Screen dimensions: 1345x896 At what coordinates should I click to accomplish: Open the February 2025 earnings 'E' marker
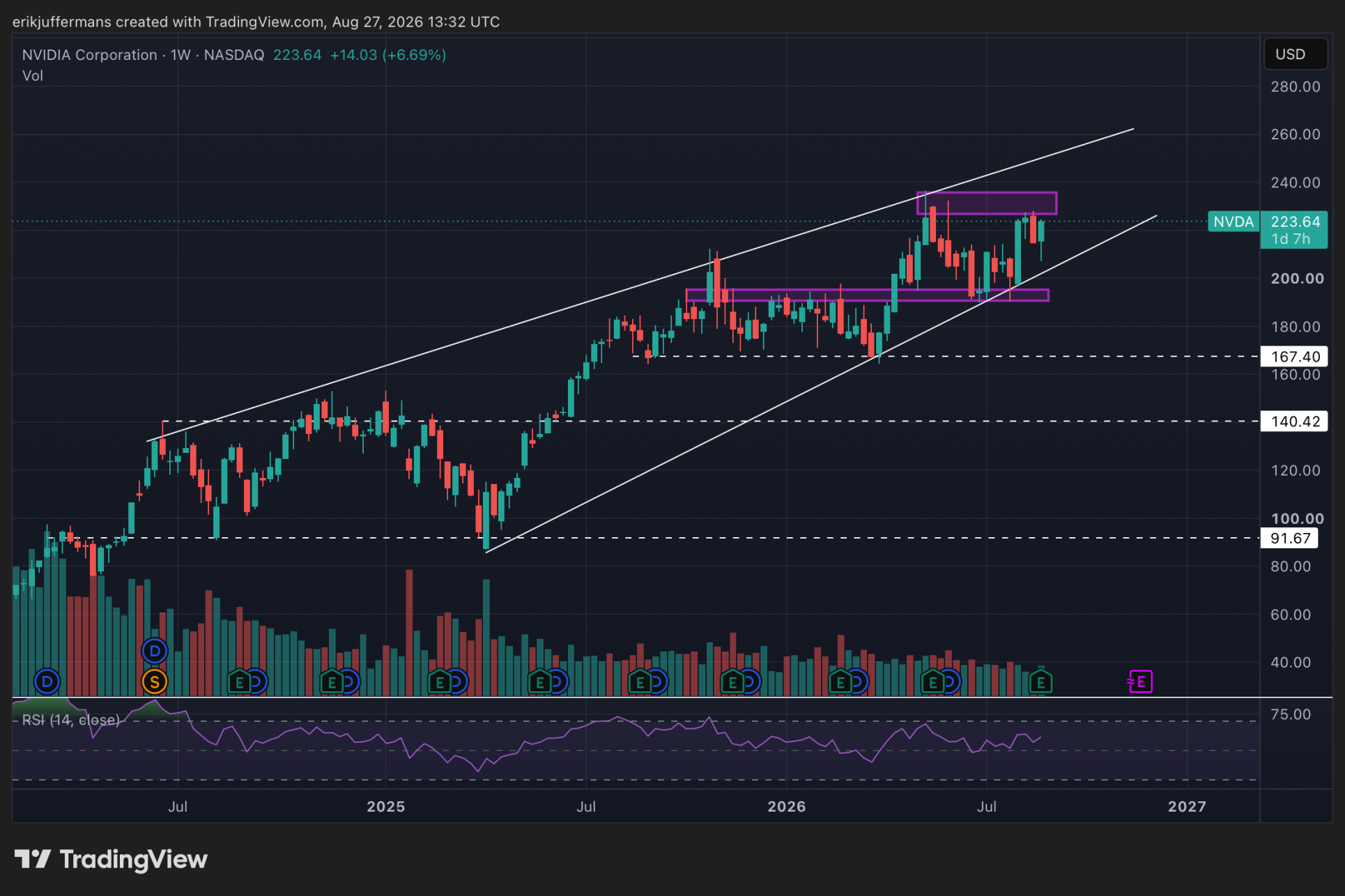click(x=440, y=682)
